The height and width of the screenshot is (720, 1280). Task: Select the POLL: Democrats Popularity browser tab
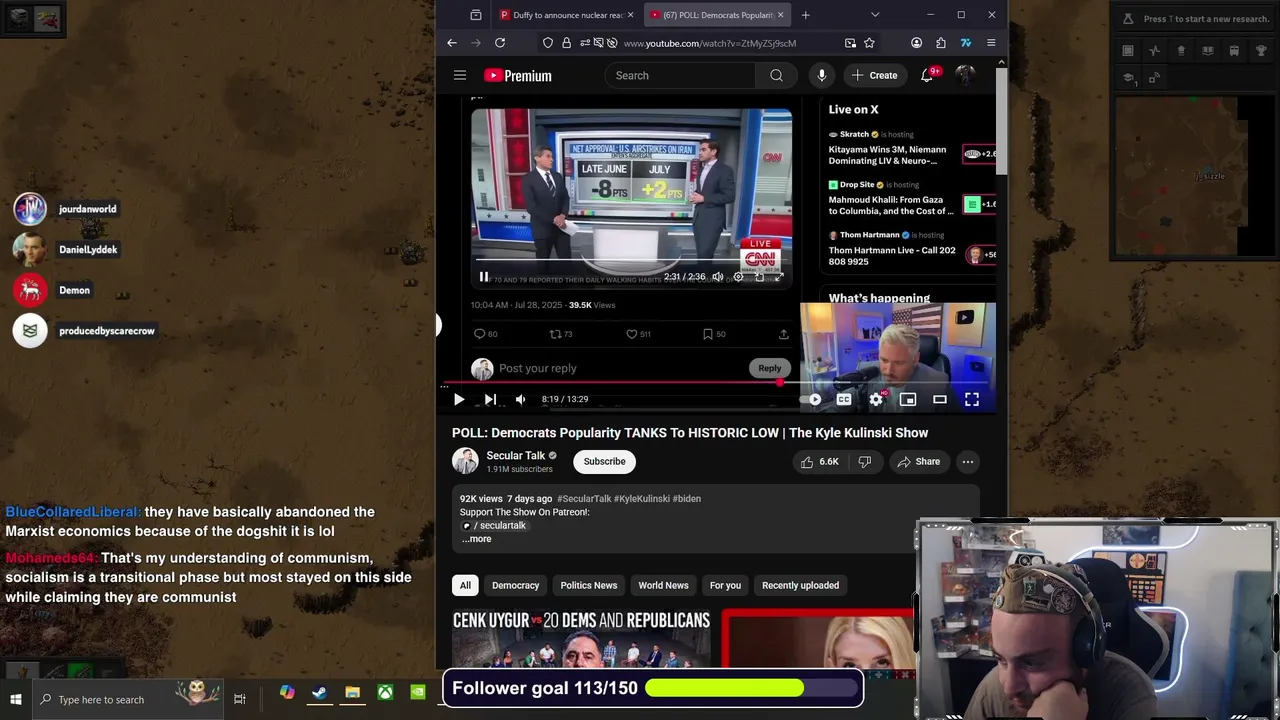[716, 15]
